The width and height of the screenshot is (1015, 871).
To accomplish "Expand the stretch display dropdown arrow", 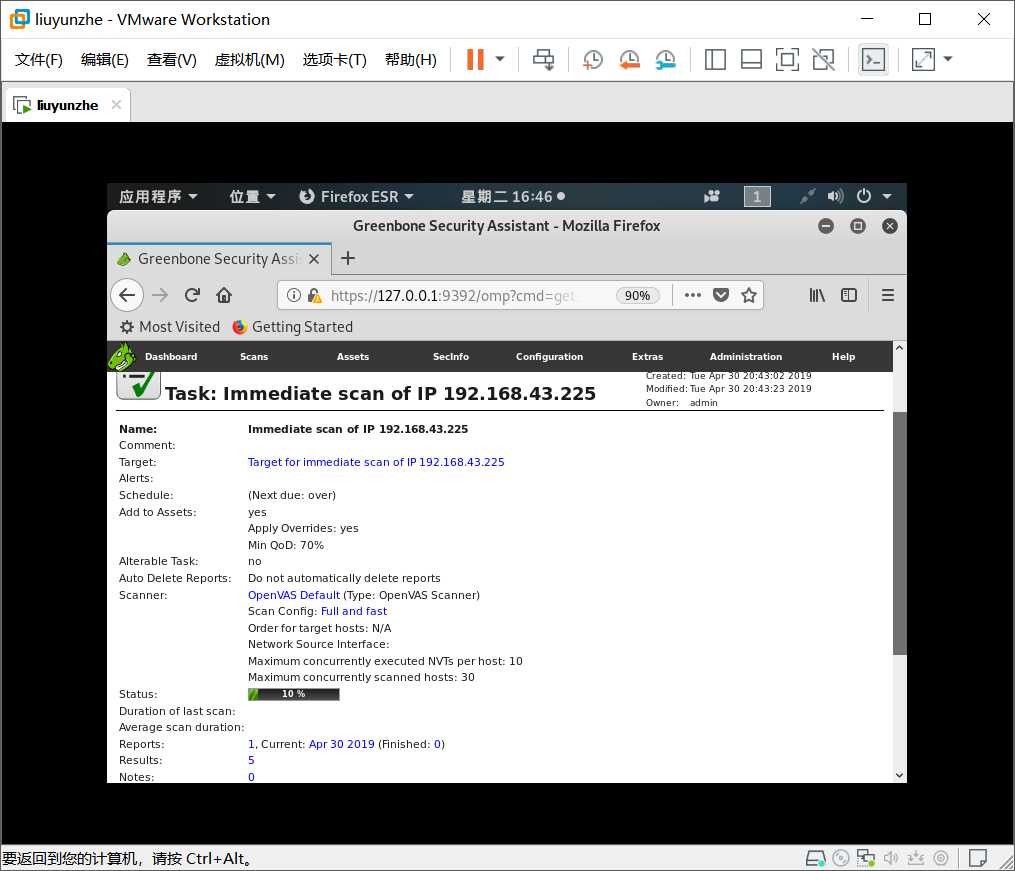I will [x=948, y=59].
